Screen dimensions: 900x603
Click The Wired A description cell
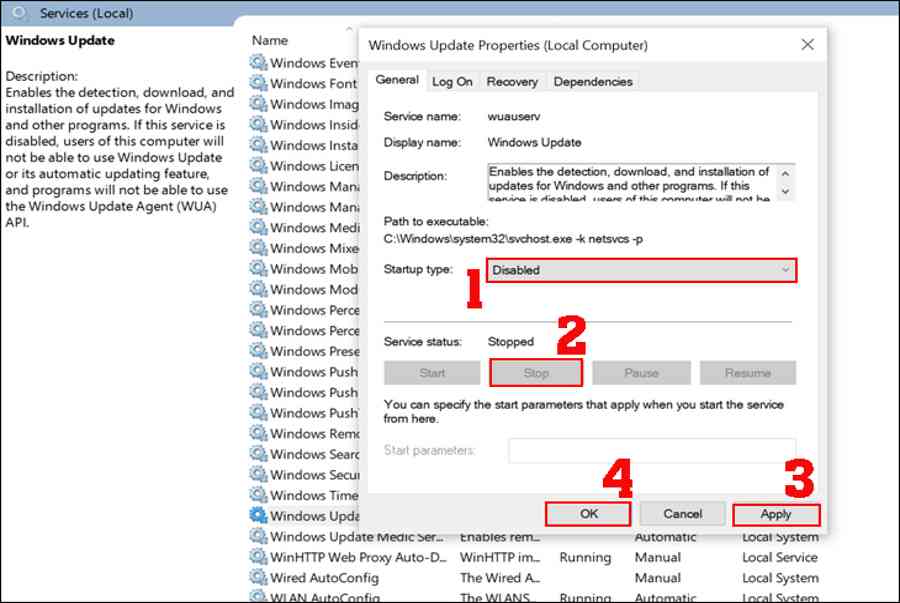click(500, 578)
